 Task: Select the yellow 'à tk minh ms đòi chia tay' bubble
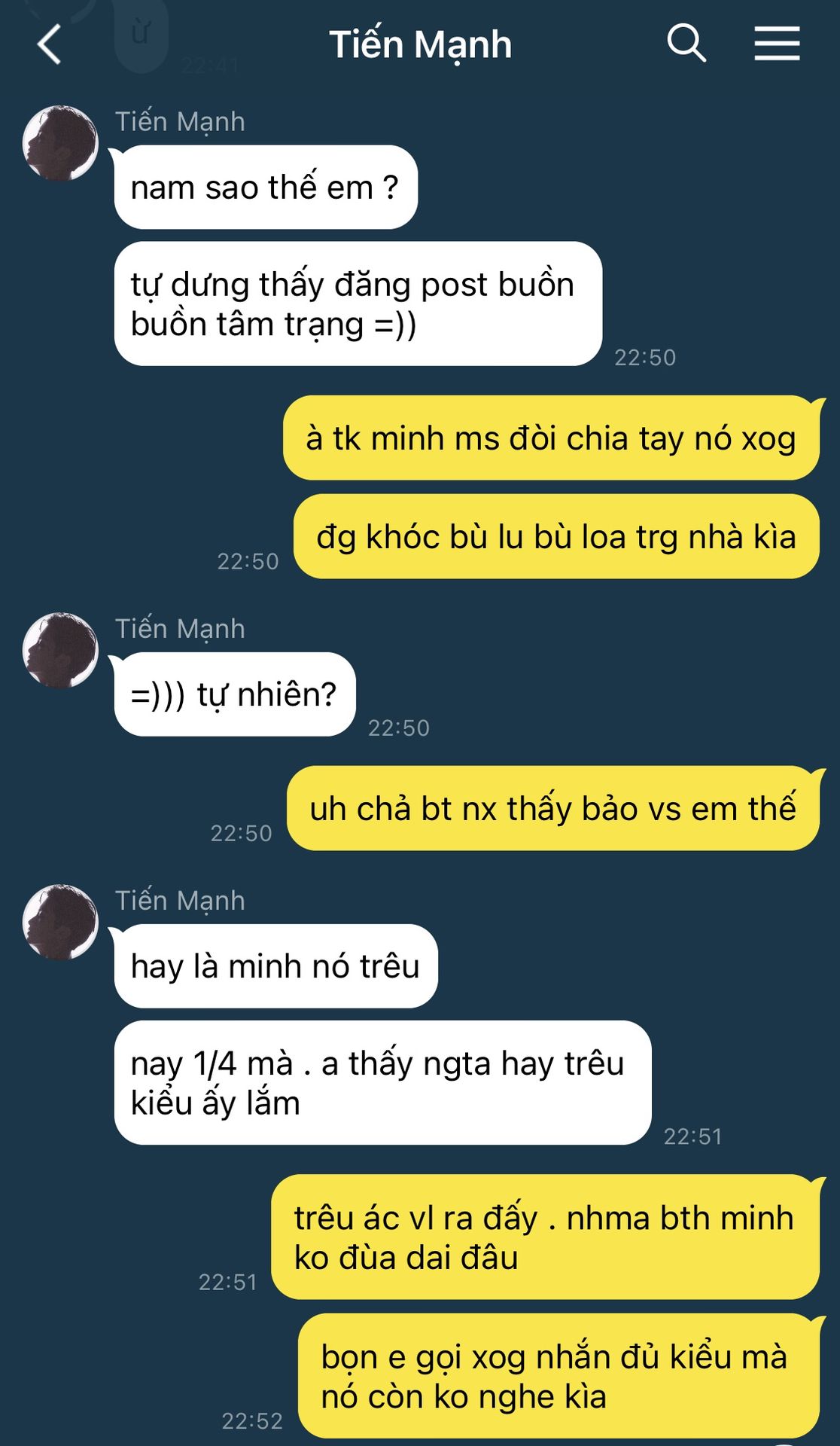click(x=551, y=438)
